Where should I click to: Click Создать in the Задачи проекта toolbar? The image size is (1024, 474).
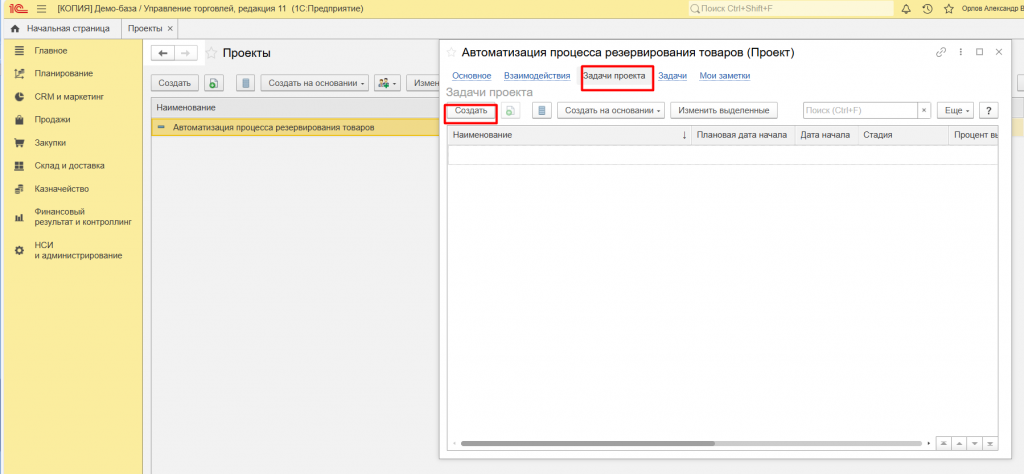click(x=471, y=111)
